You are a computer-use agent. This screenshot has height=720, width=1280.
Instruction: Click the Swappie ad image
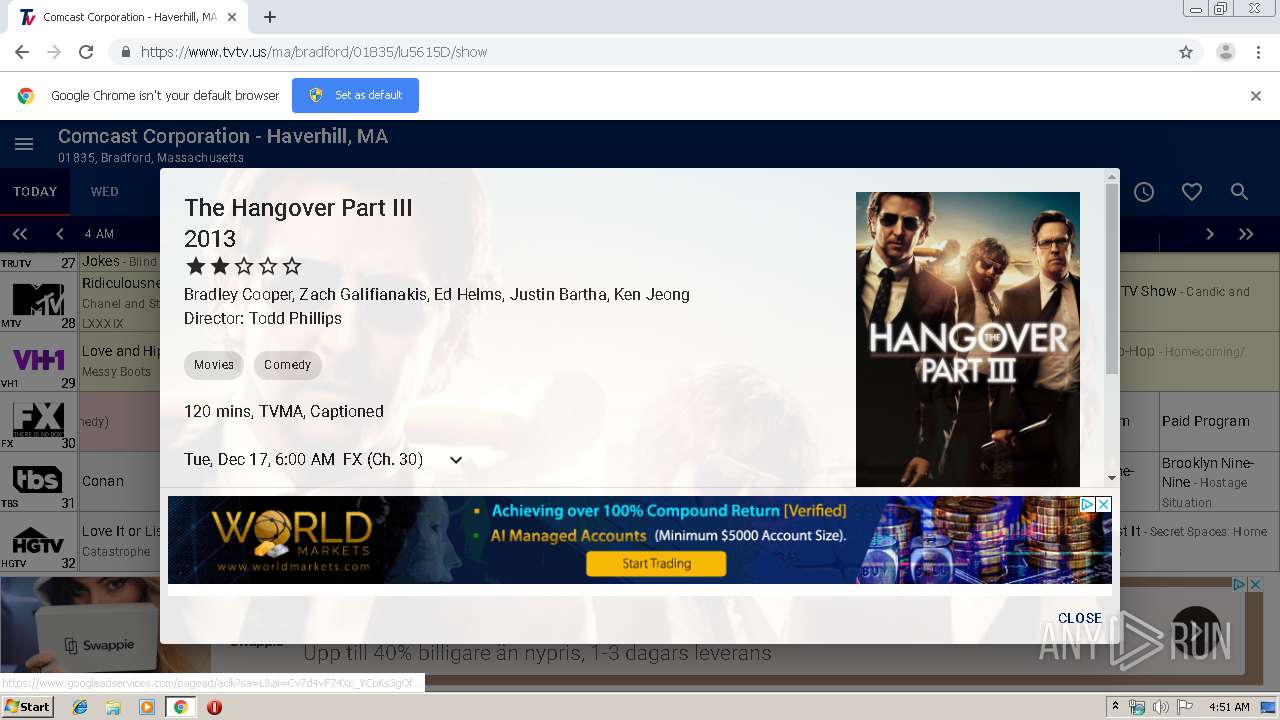(x=105, y=624)
